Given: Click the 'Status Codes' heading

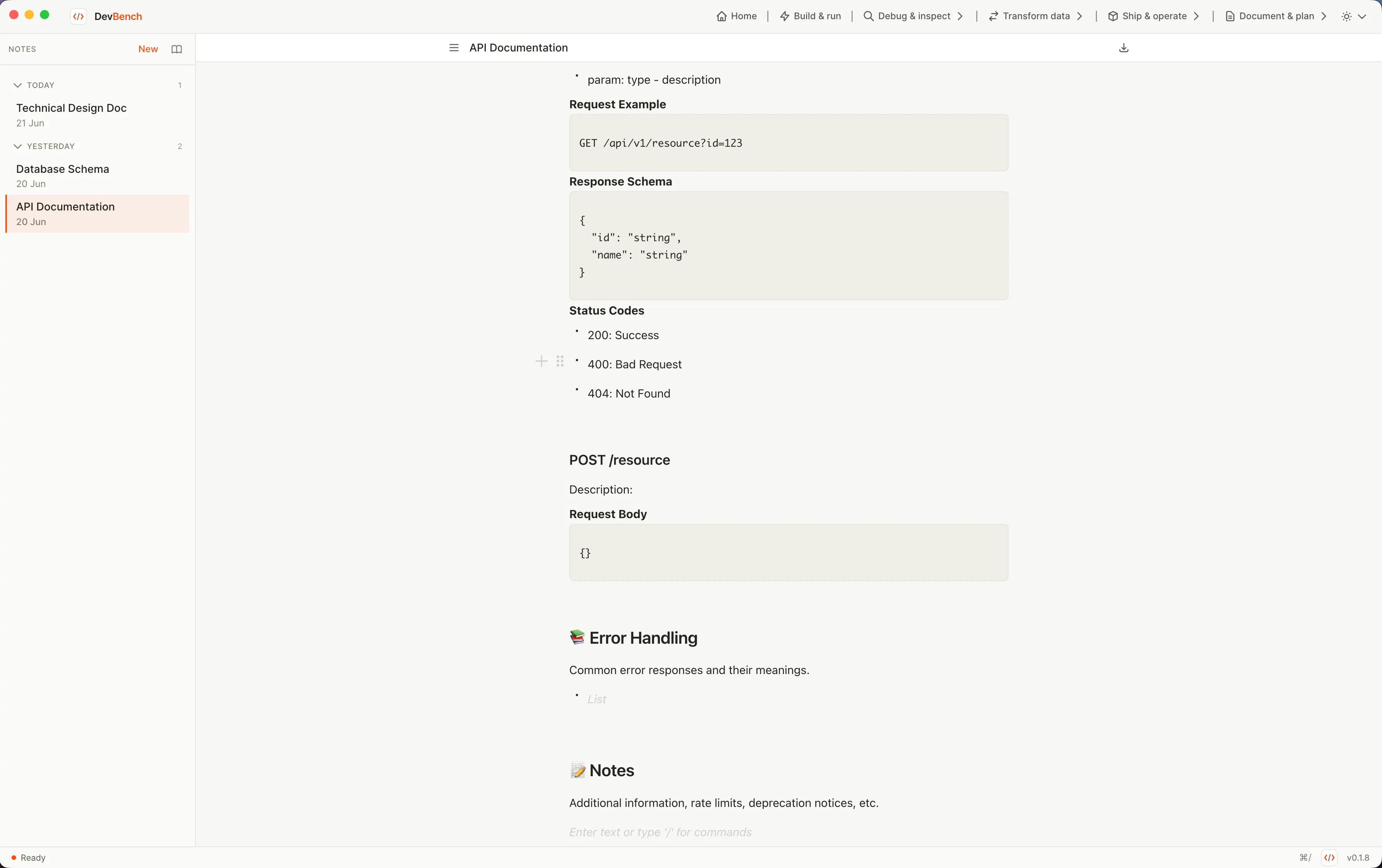Looking at the screenshot, I should pyautogui.click(x=606, y=310).
